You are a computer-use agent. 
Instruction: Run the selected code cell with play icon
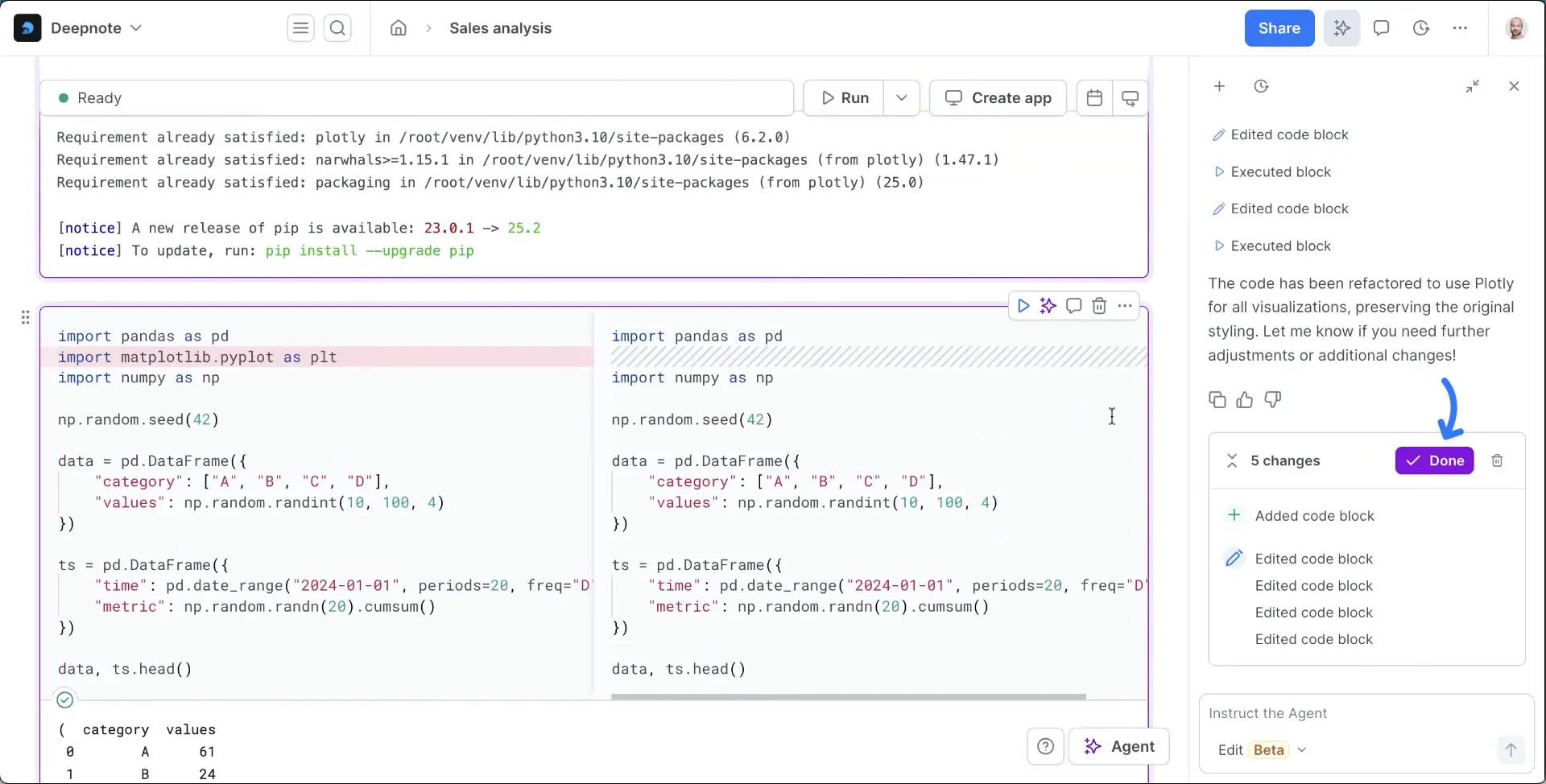point(1023,306)
